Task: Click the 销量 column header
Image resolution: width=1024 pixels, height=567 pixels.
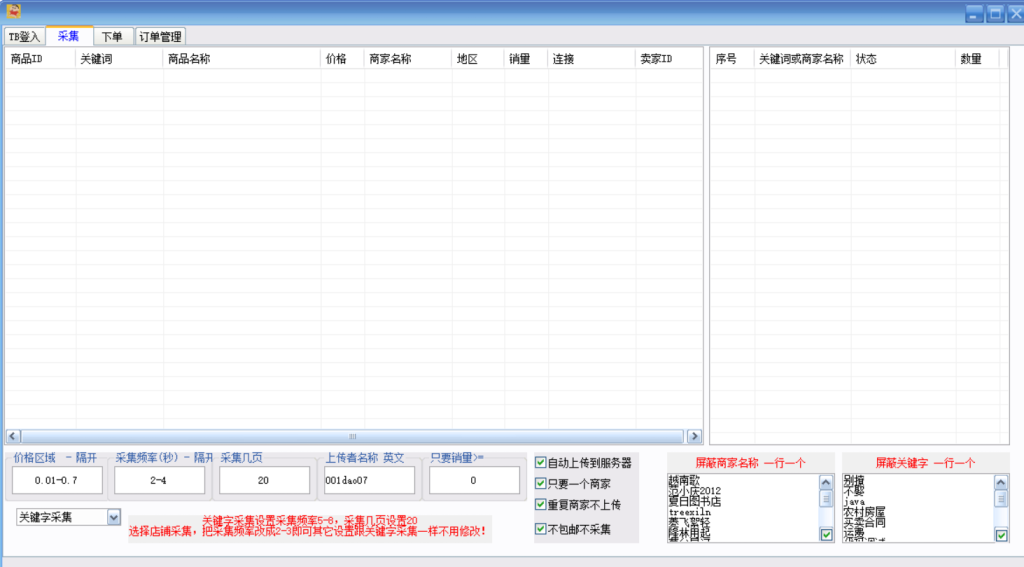Action: [520, 59]
